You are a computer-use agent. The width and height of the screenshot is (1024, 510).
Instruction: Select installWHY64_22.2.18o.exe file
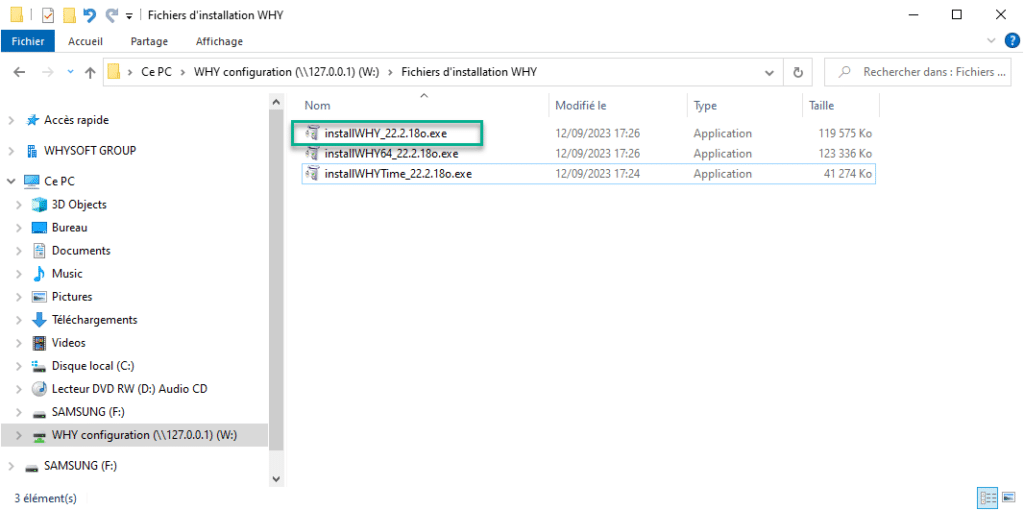click(391, 154)
